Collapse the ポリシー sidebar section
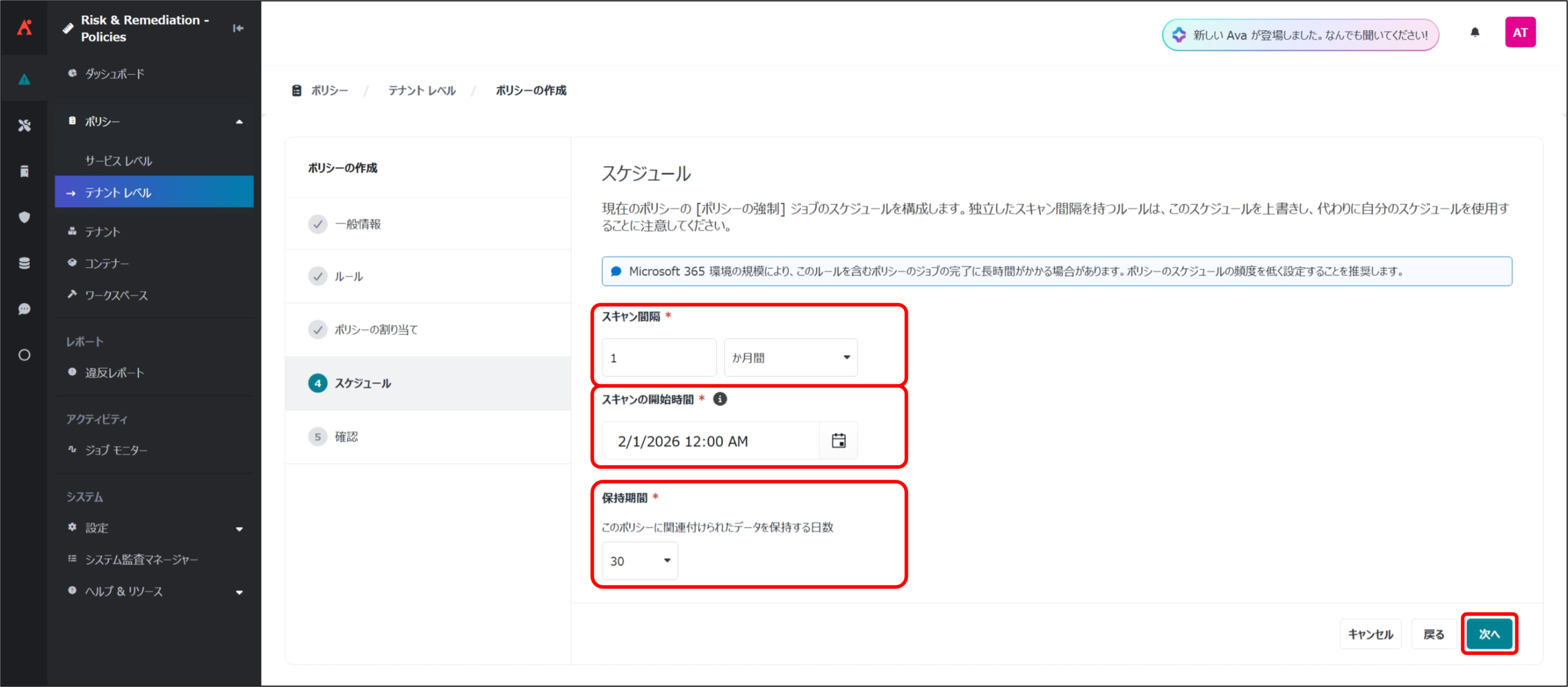 [239, 121]
